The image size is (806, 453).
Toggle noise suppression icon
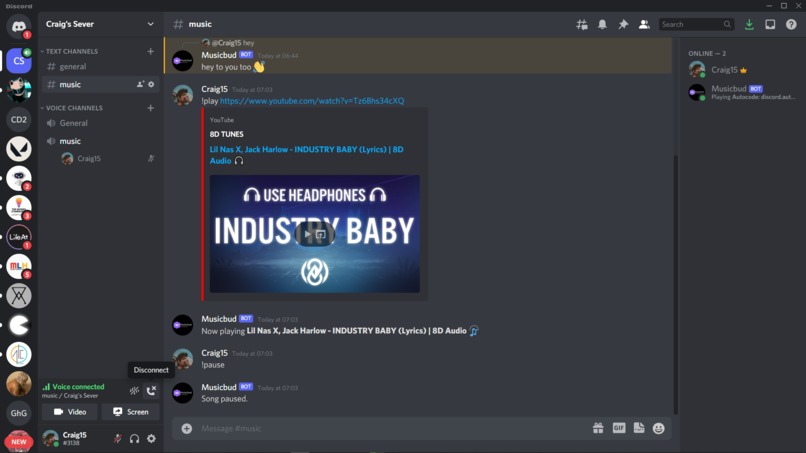(x=134, y=391)
